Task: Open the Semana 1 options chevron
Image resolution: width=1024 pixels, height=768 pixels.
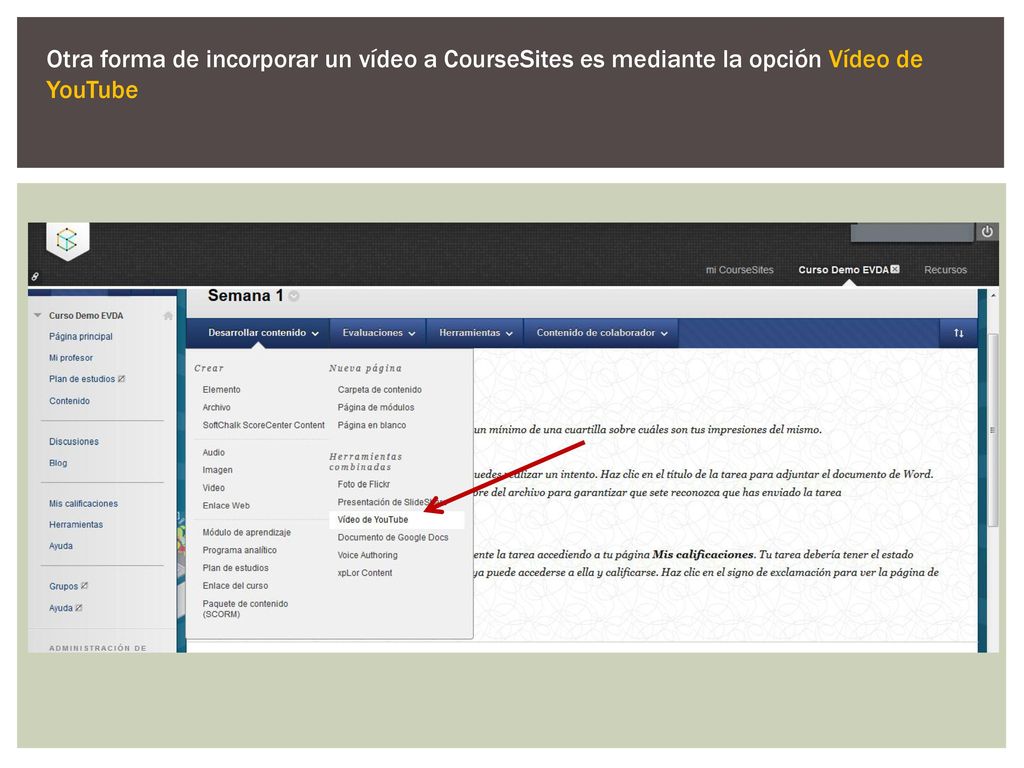Action: click(294, 296)
